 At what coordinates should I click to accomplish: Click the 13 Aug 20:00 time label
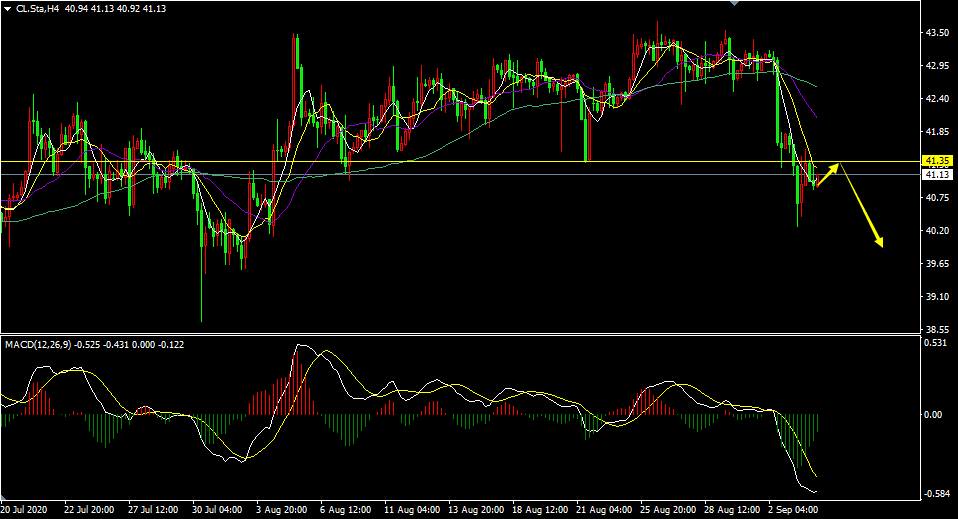[x=477, y=509]
